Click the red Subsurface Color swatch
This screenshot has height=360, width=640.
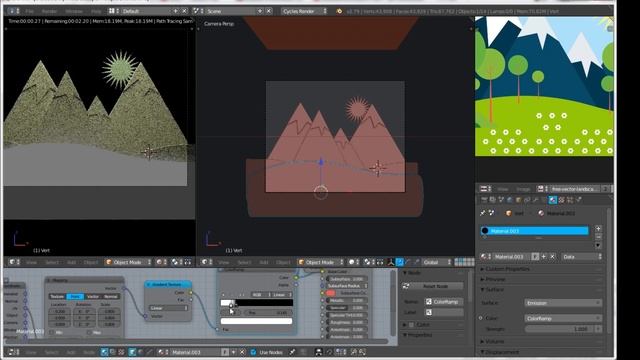(x=330, y=293)
